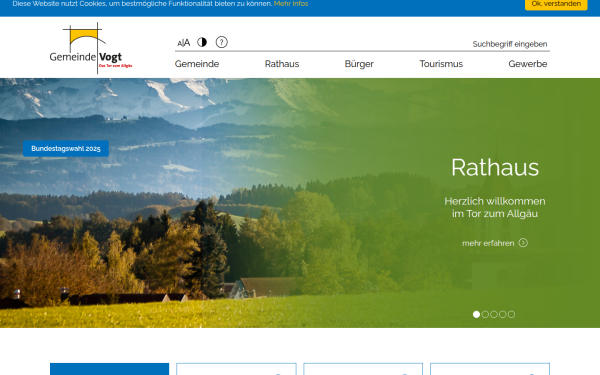Select the fifth slider dot
Screen dimensions: 600x375
(x=512, y=315)
